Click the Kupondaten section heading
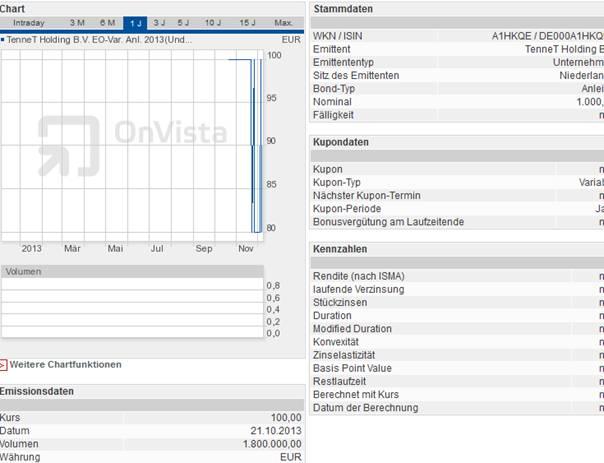Image resolution: width=604 pixels, height=463 pixels. pos(341,142)
